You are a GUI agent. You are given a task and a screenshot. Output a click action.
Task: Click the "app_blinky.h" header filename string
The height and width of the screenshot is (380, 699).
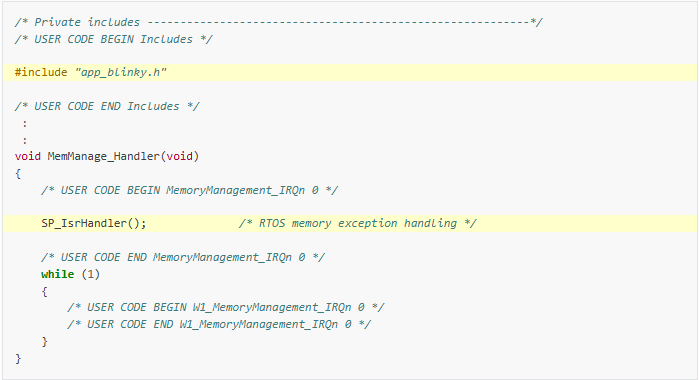pyautogui.click(x=121, y=72)
